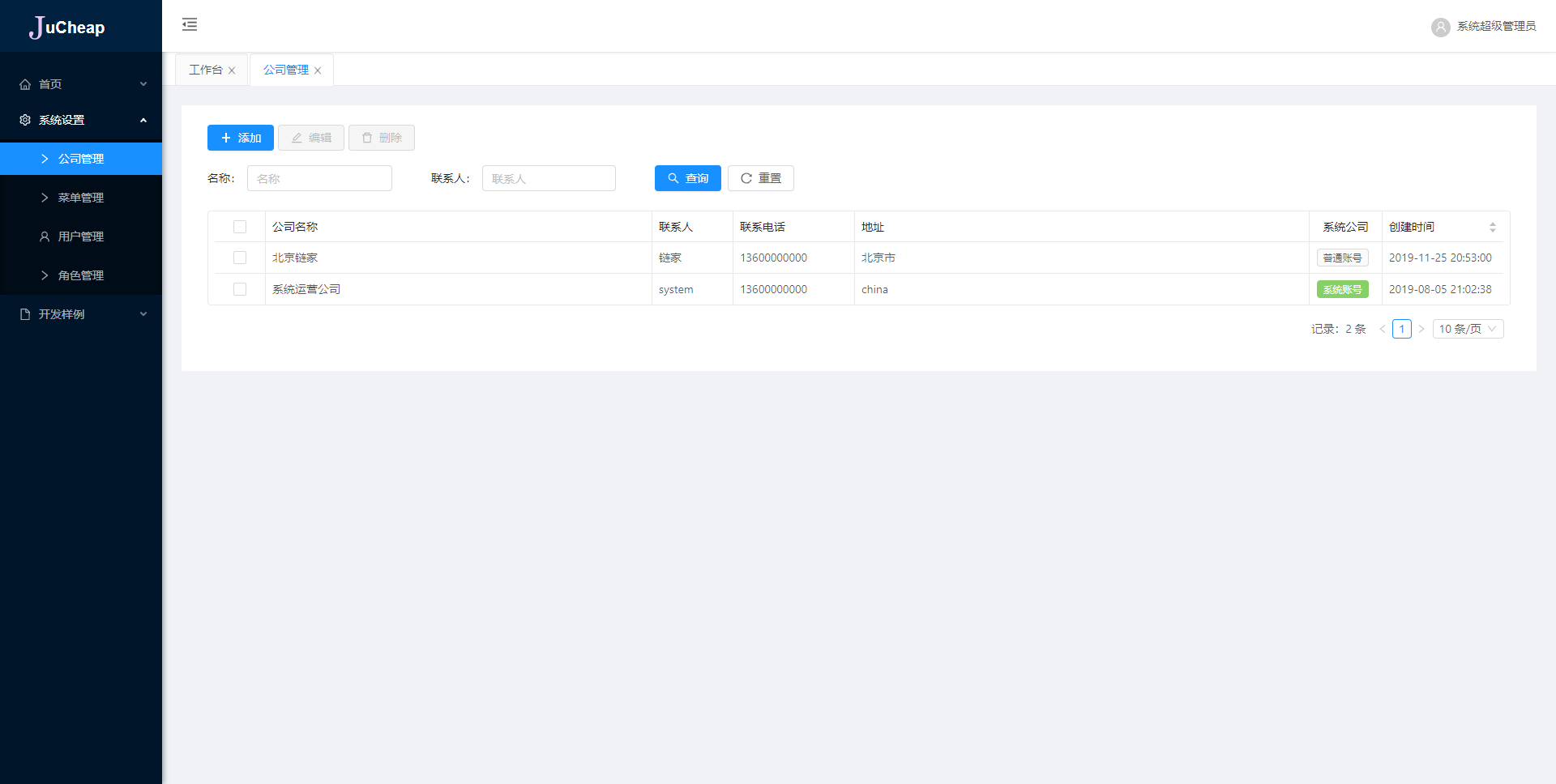Click the 联系人 input field
Image resolution: width=1556 pixels, height=784 pixels.
[x=549, y=178]
